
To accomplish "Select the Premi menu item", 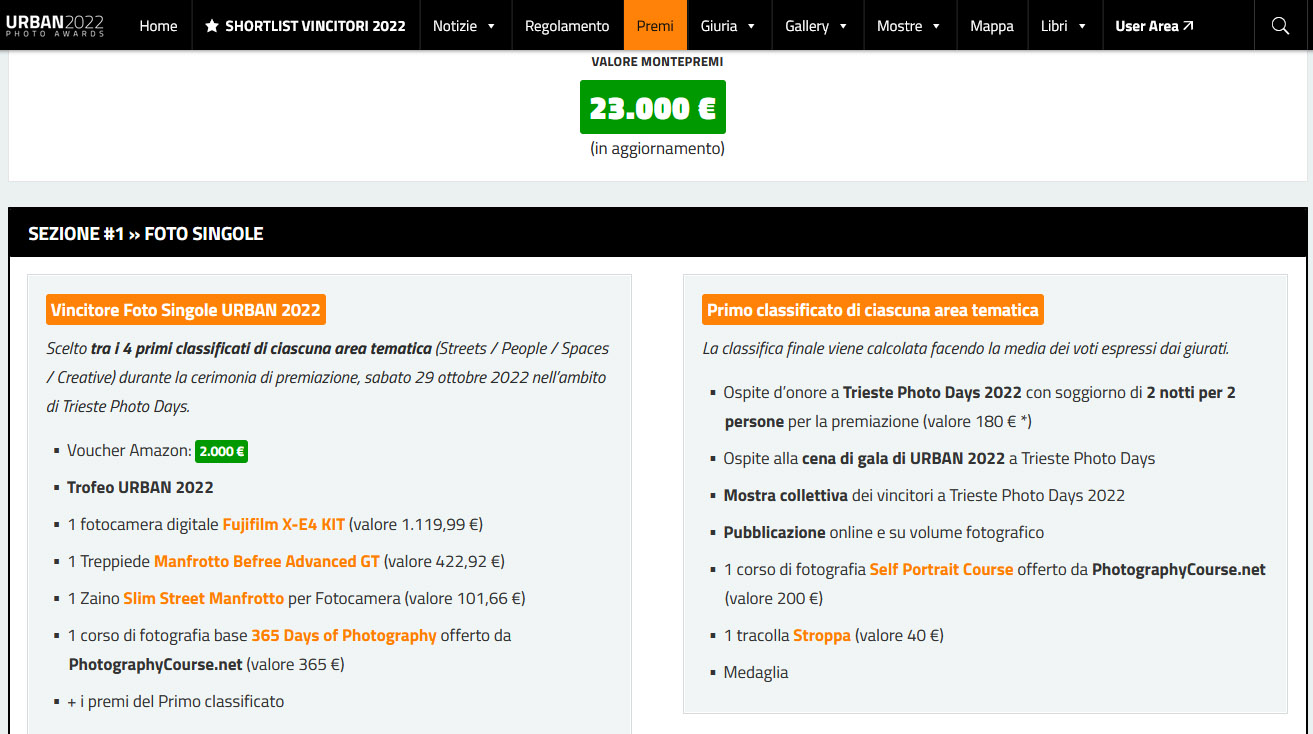I will click(655, 26).
